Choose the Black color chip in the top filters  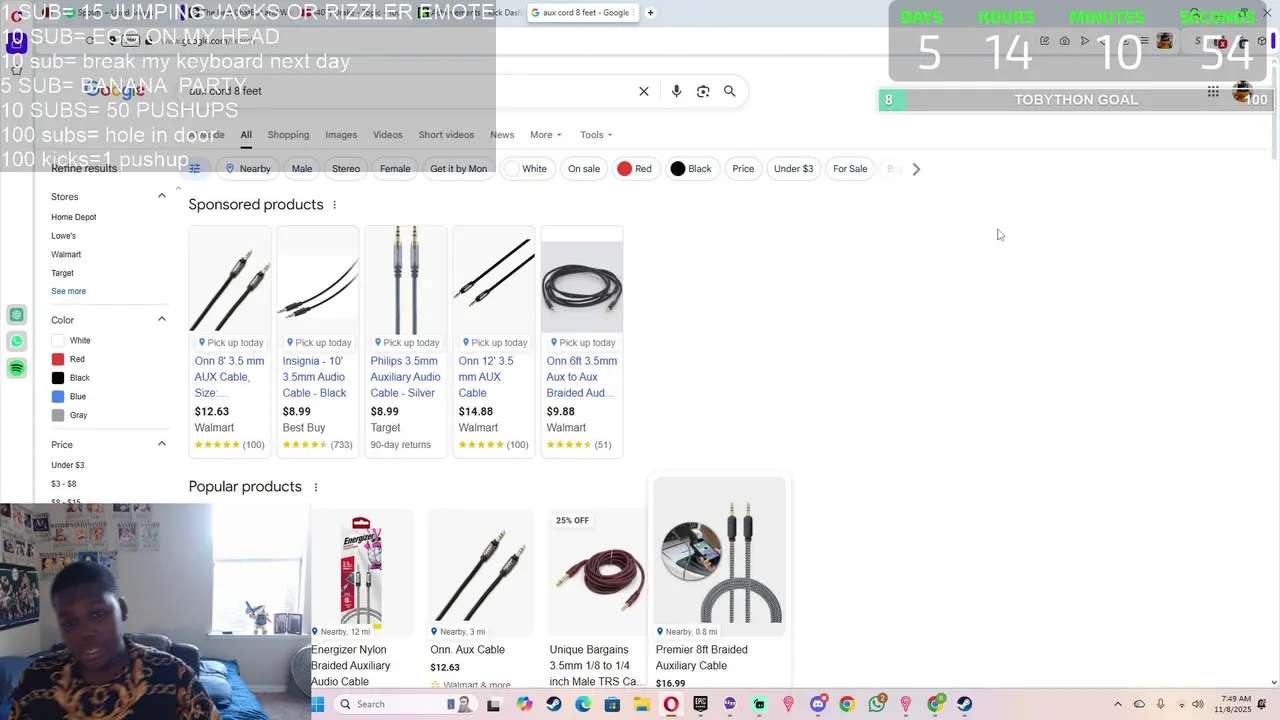point(691,169)
